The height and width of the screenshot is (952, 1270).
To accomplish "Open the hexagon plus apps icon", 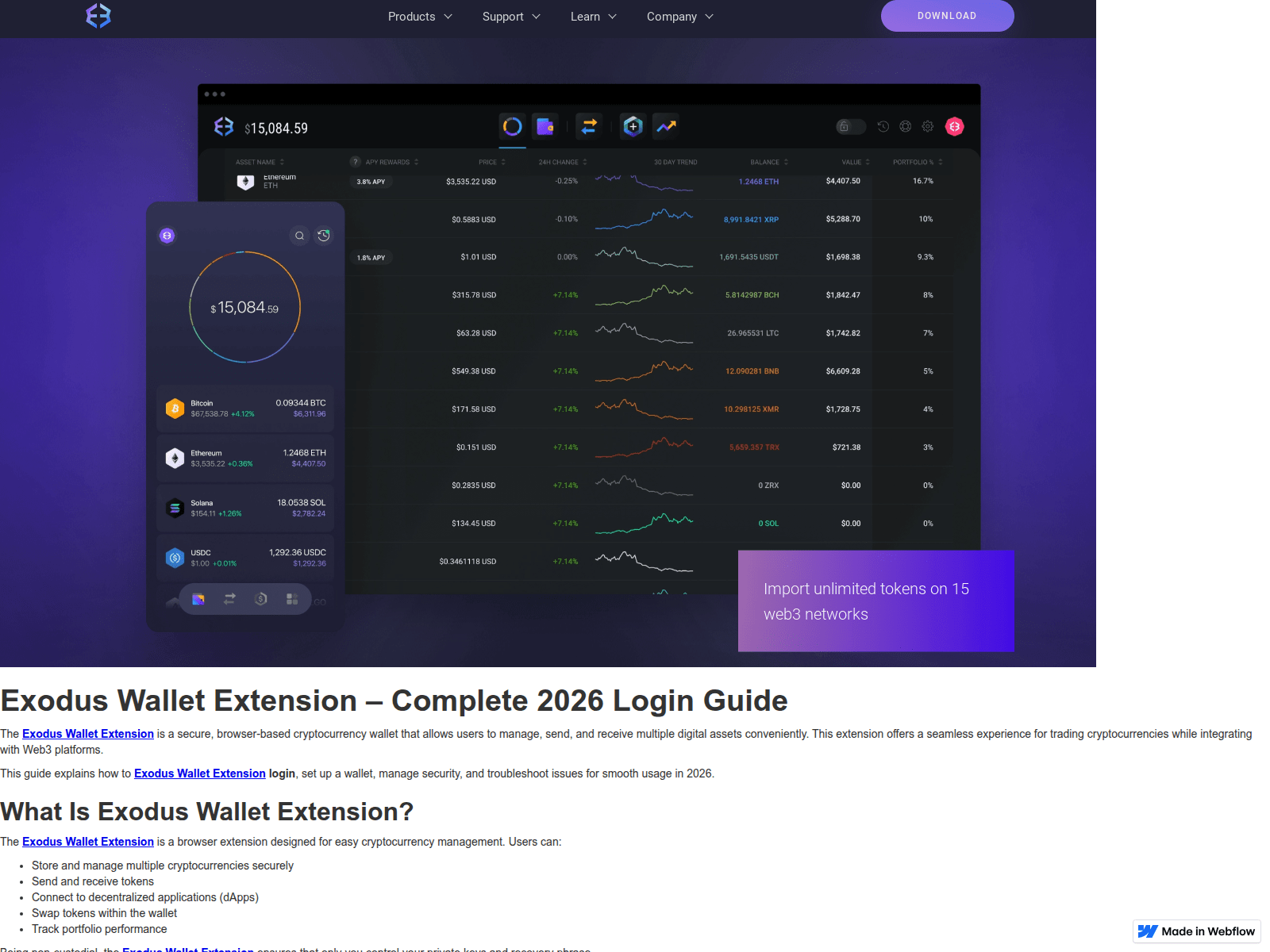I will pos(633,126).
